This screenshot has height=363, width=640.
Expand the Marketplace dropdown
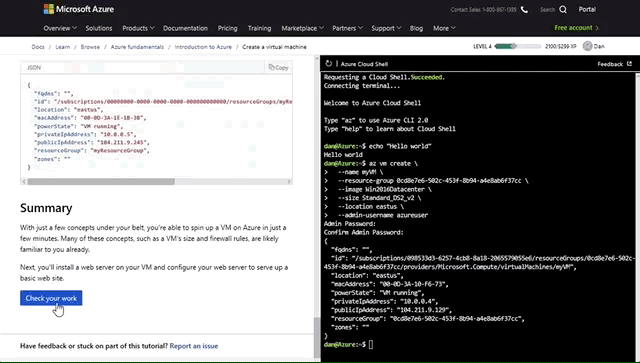coord(302,28)
